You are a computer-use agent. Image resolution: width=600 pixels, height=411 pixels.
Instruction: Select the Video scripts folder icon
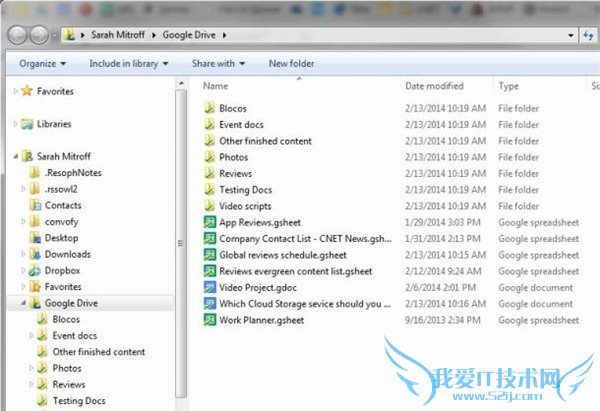[x=209, y=206]
